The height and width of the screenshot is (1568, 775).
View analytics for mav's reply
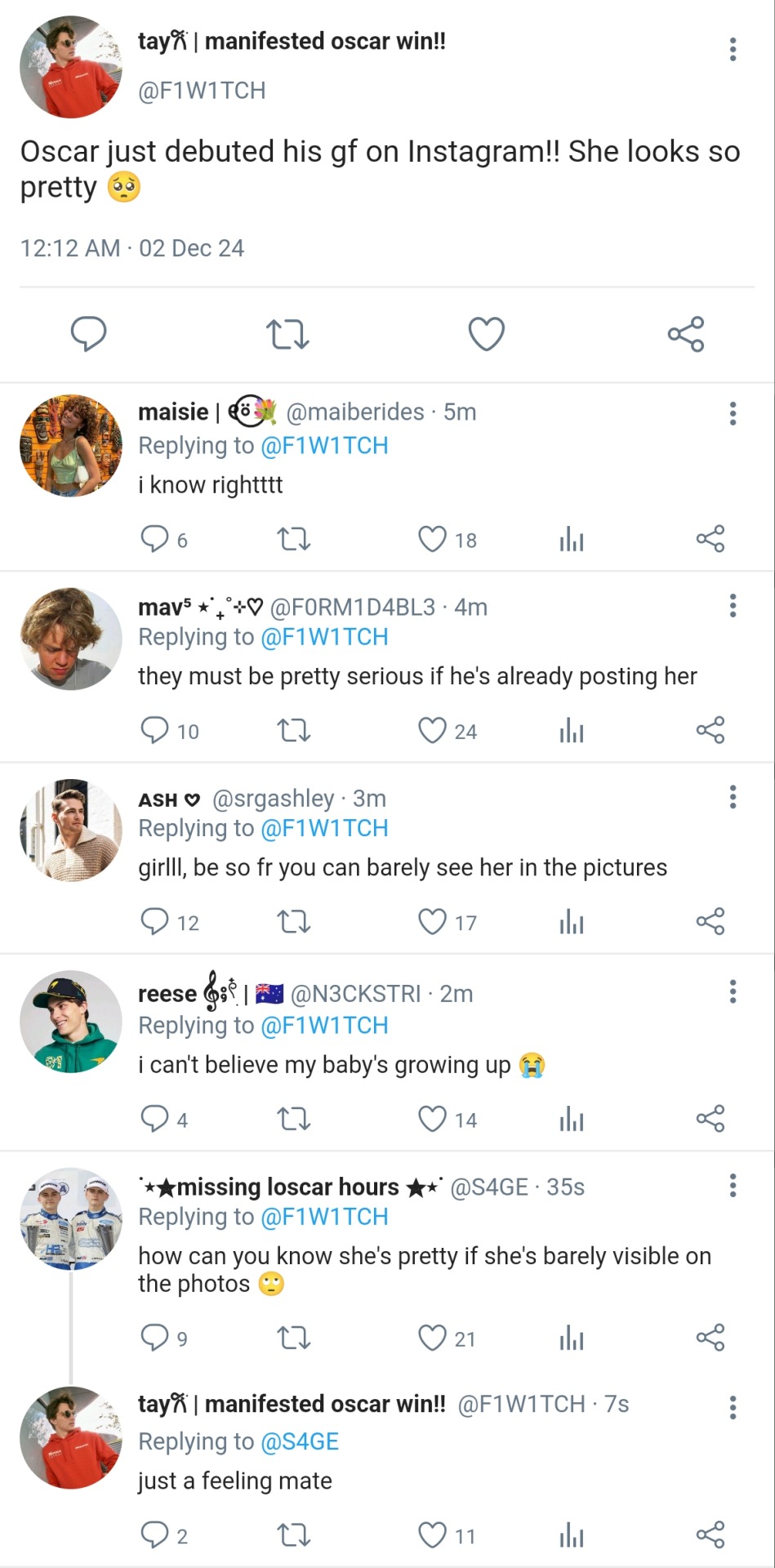572,731
